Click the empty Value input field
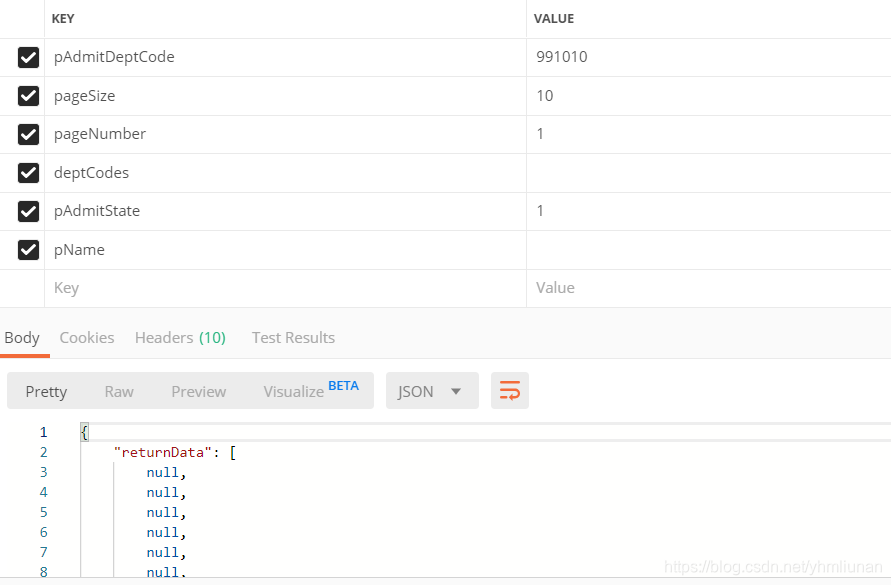Image resolution: width=891 pixels, height=585 pixels. click(x=709, y=288)
